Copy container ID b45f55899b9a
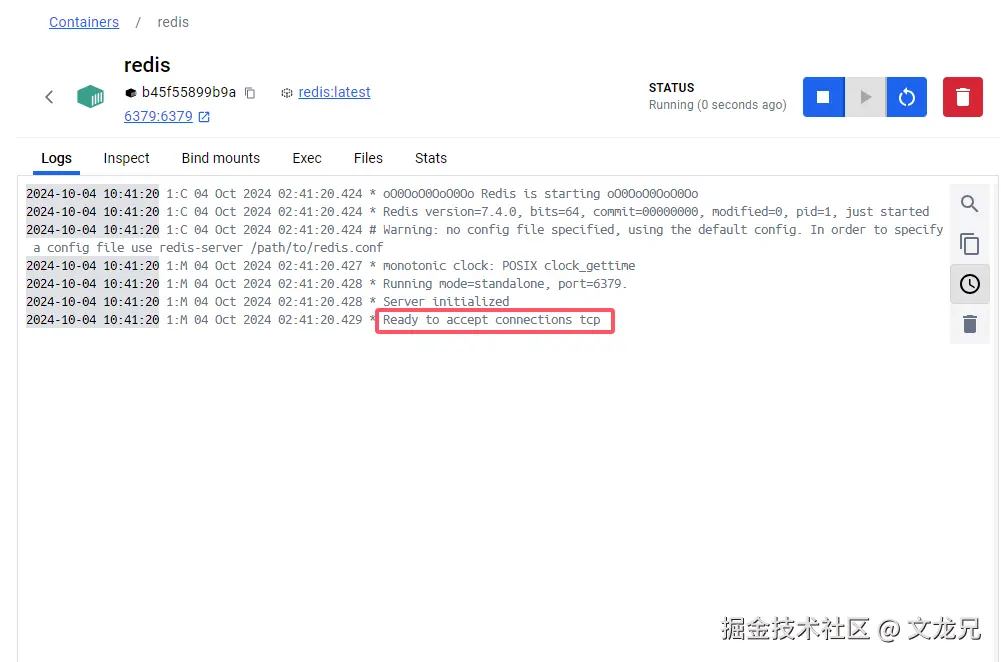The width and height of the screenshot is (1001, 662). (250, 93)
